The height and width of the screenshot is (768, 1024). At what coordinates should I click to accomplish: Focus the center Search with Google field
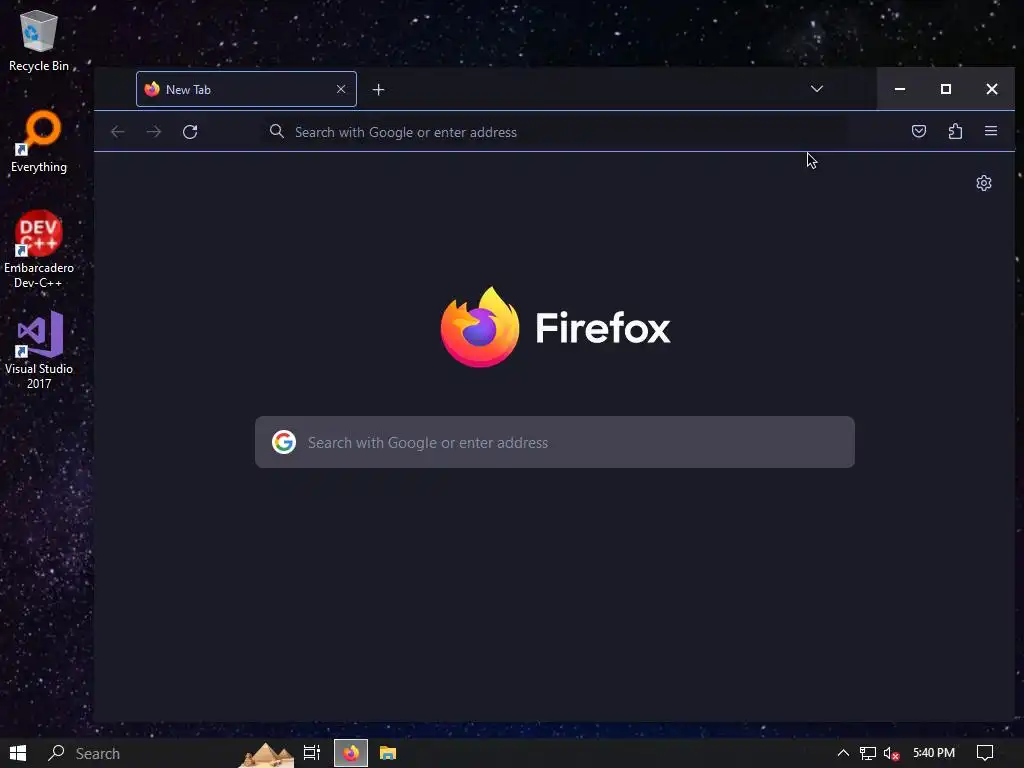click(x=554, y=442)
